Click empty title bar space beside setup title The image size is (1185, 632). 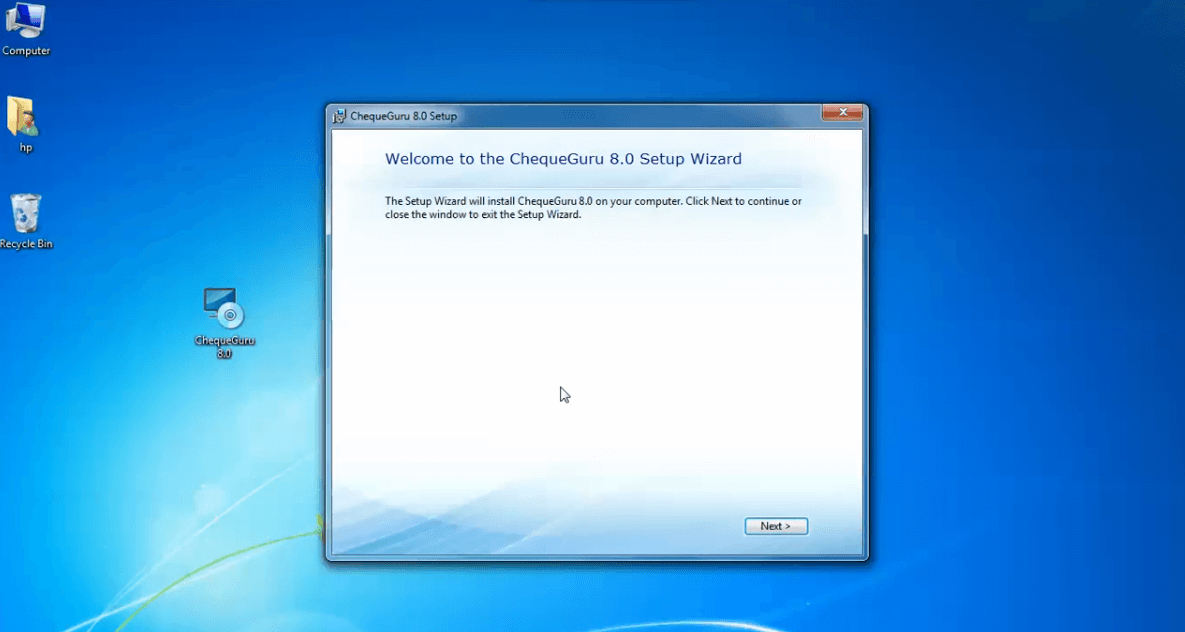(640, 116)
